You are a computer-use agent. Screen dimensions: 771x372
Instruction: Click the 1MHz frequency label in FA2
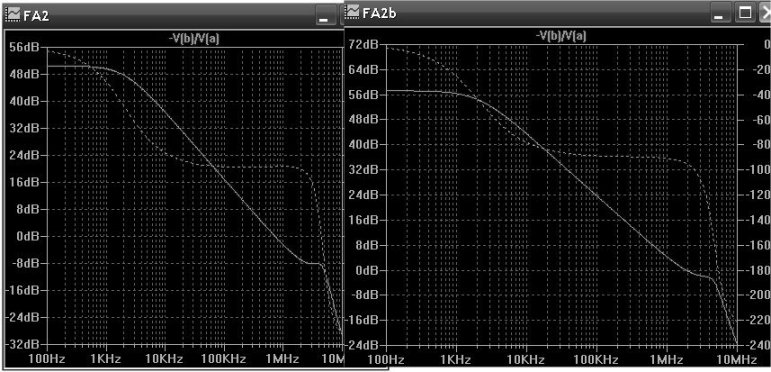point(282,359)
